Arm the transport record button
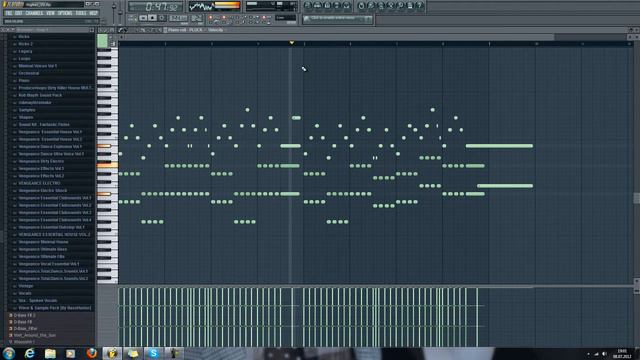This screenshot has width=640, height=360. [x=162, y=18]
